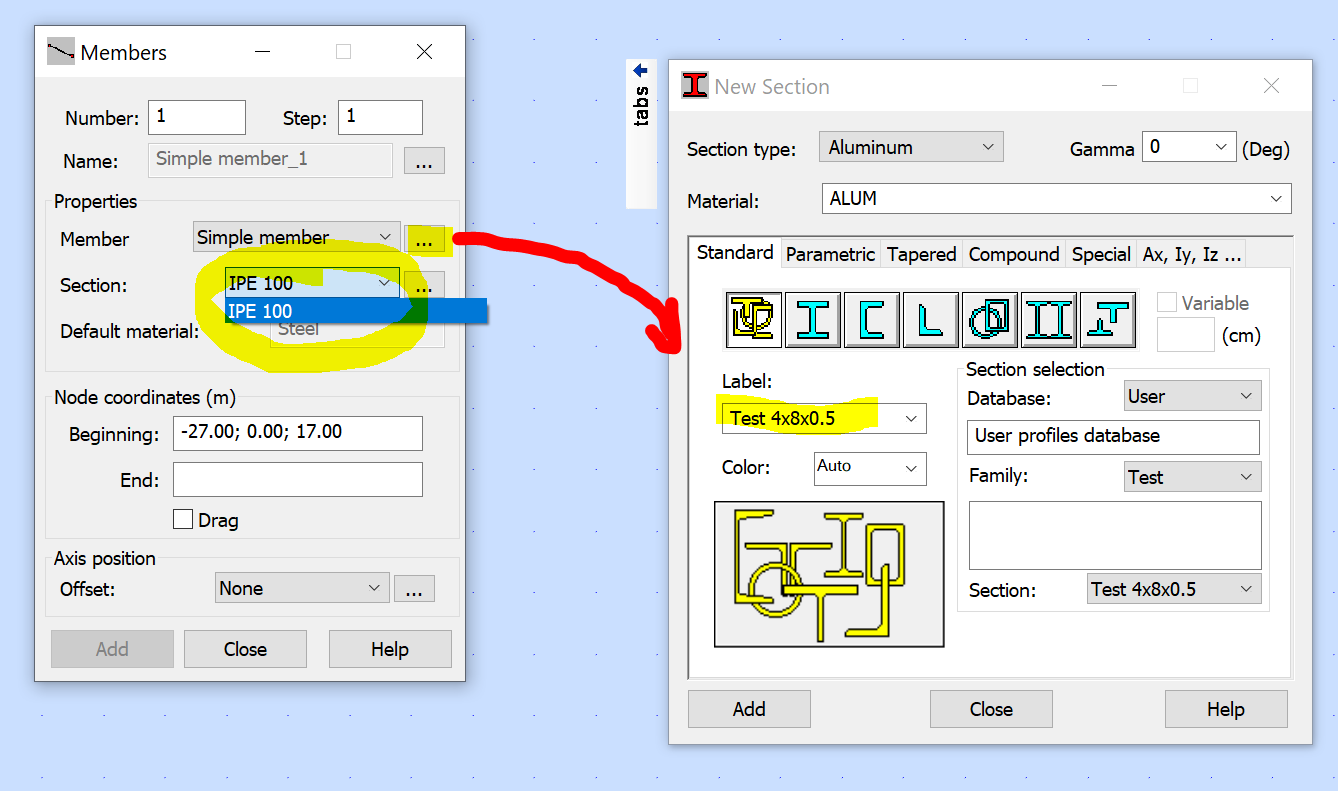
Task: Open the Color dropdown set to Auto
Action: tap(869, 468)
